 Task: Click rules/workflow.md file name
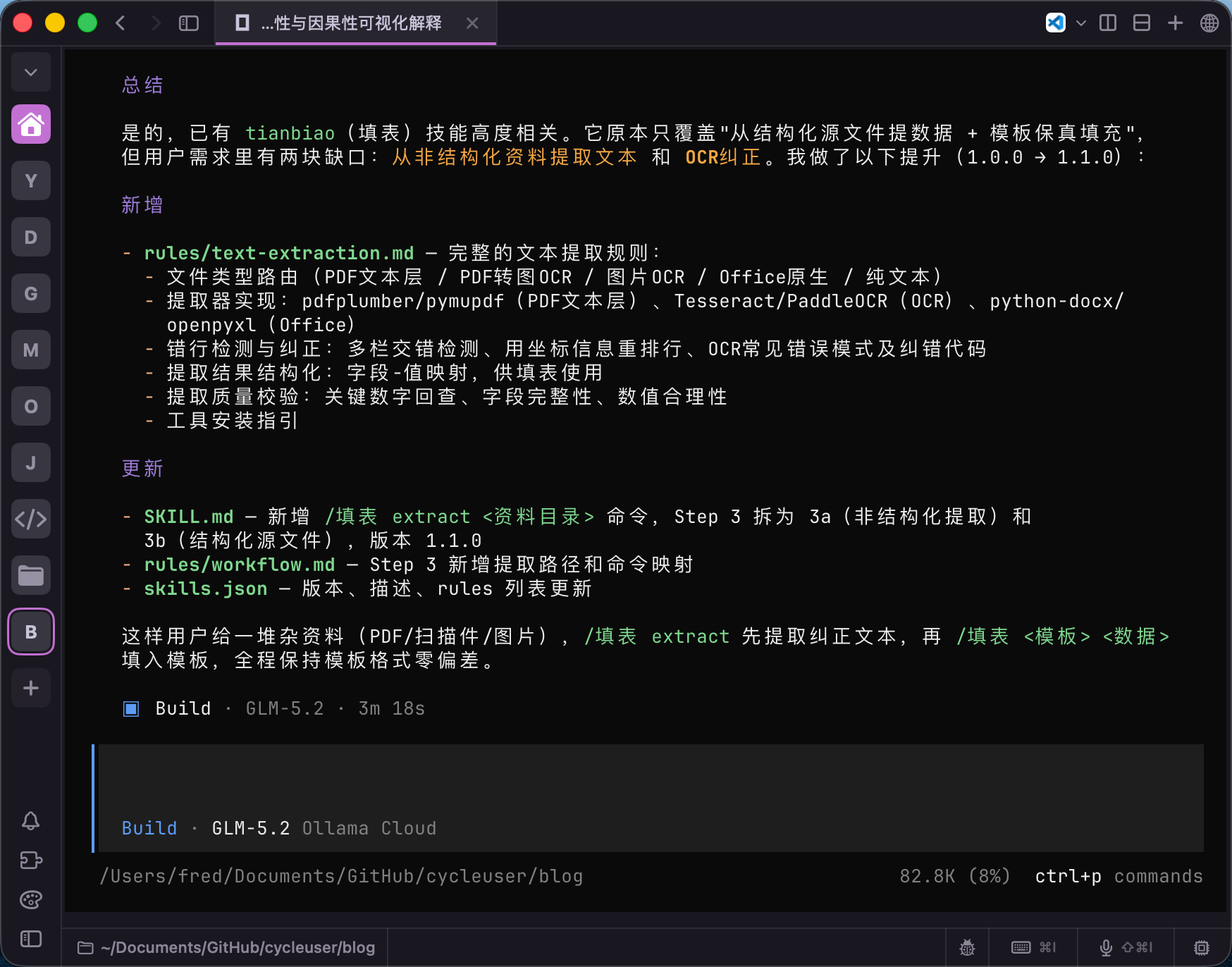240,565
